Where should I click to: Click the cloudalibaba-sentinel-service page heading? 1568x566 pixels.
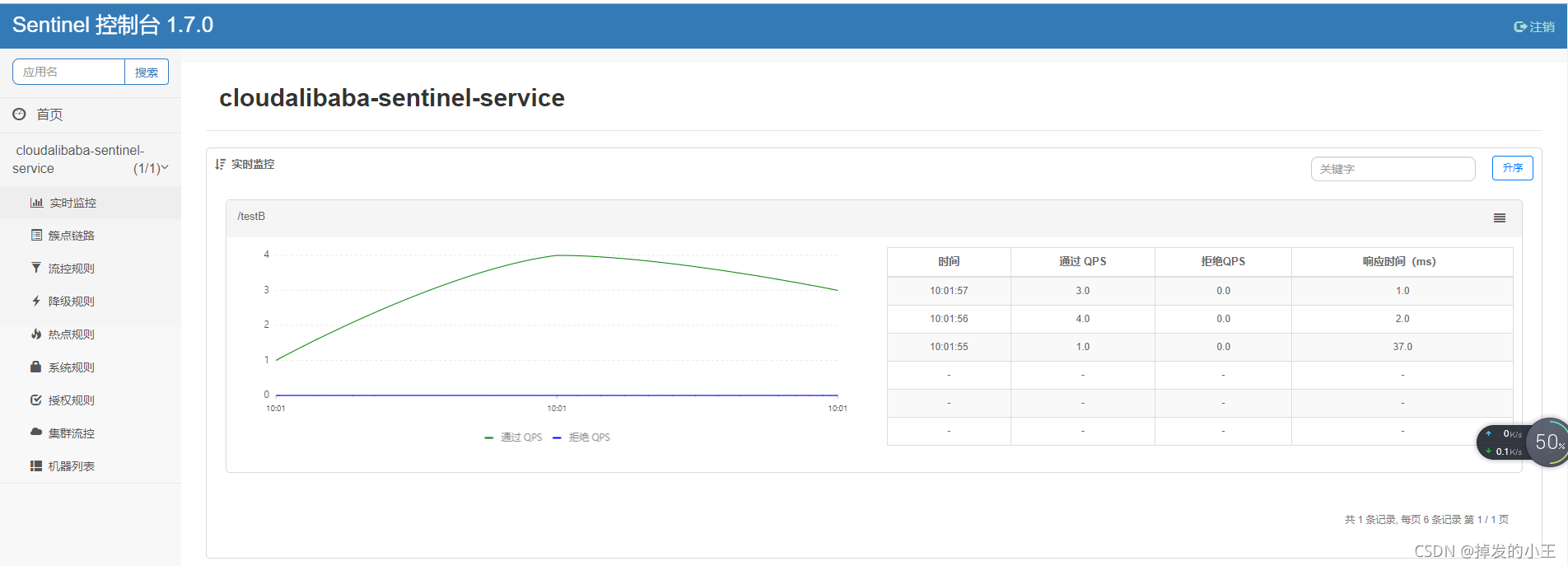[392, 98]
